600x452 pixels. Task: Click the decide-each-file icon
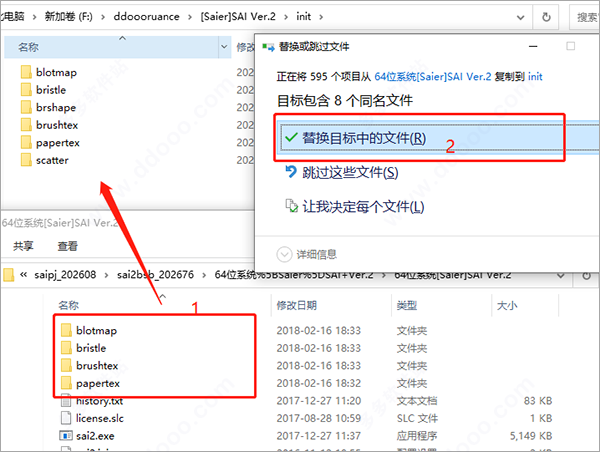(x=291, y=206)
